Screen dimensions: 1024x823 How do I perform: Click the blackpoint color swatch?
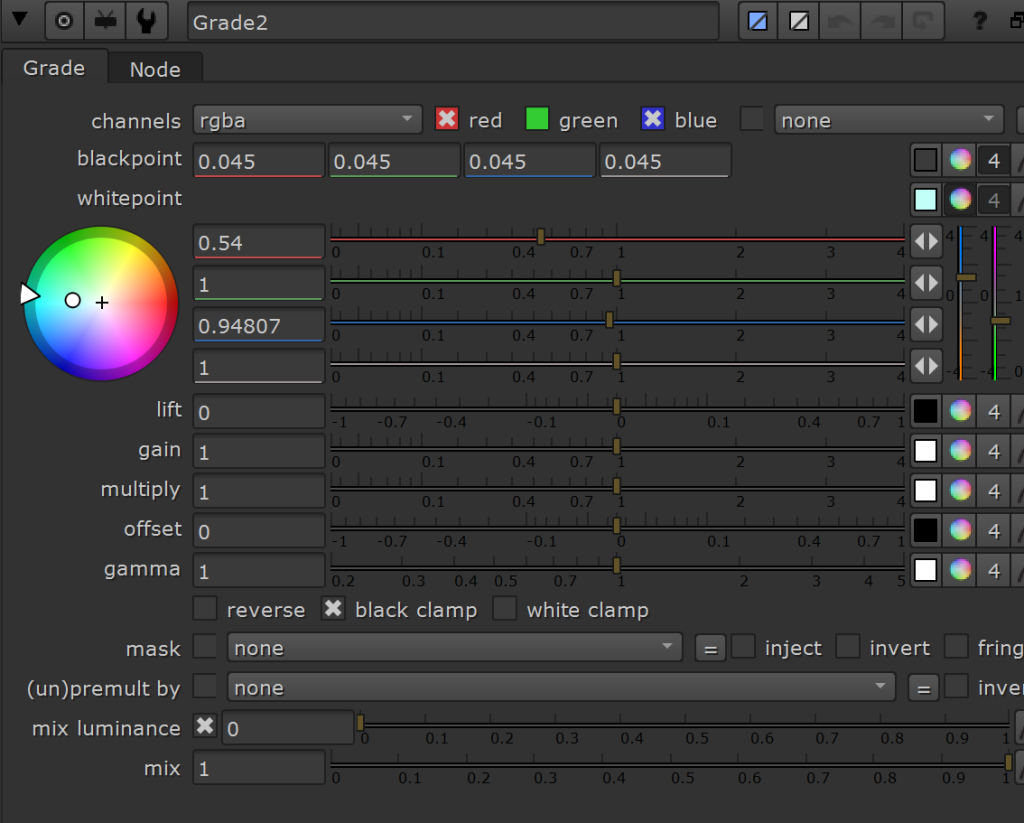pyautogui.click(x=925, y=160)
